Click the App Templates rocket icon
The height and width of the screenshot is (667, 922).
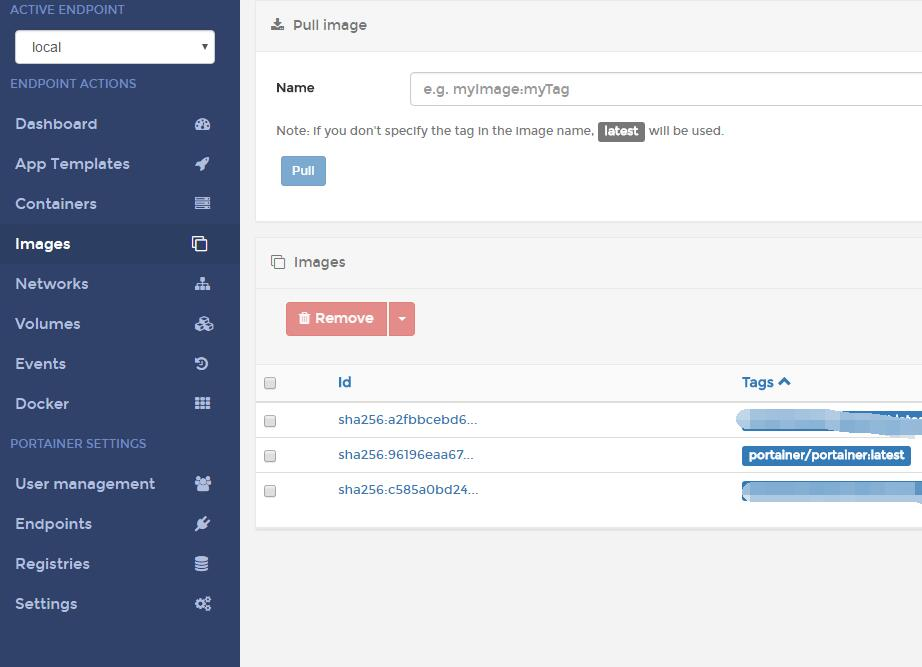pos(202,164)
